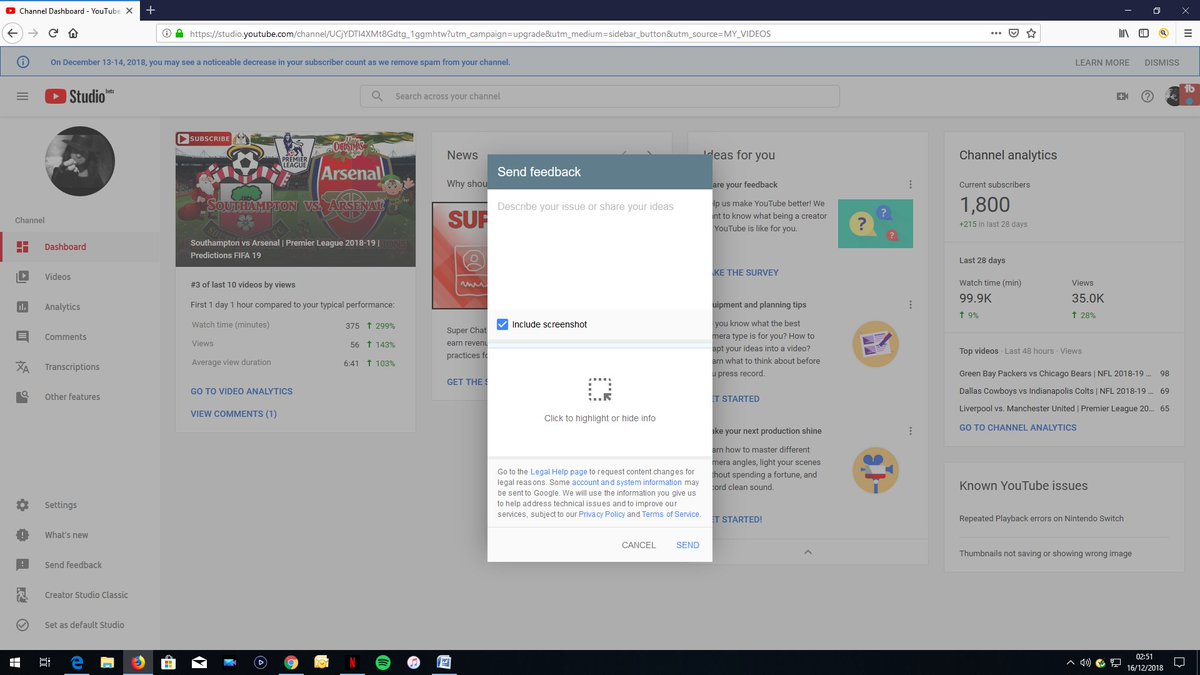Image resolution: width=1200 pixels, height=675 pixels.
Task: Open Thumbnails not saving or showing wrong image
Action: (x=1045, y=553)
